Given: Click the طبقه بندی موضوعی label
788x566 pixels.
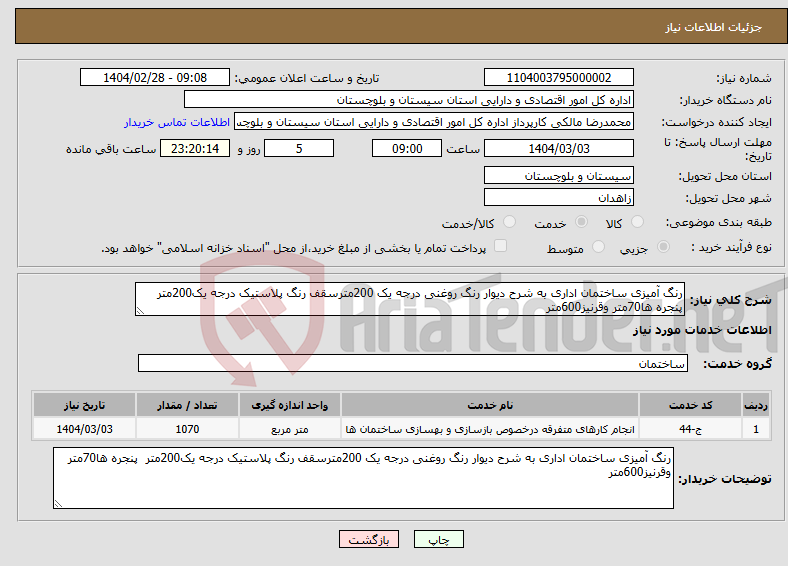Looking at the screenshot, I should point(719,222).
